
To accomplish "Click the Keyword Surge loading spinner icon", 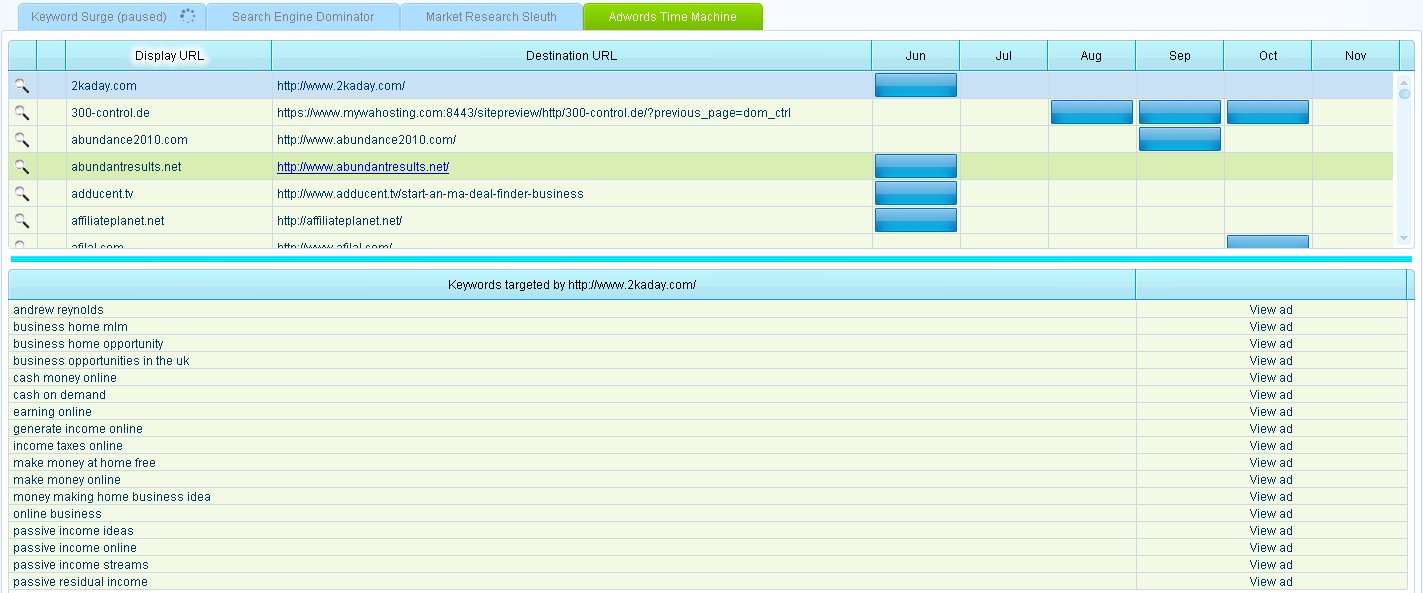I will click(x=187, y=16).
